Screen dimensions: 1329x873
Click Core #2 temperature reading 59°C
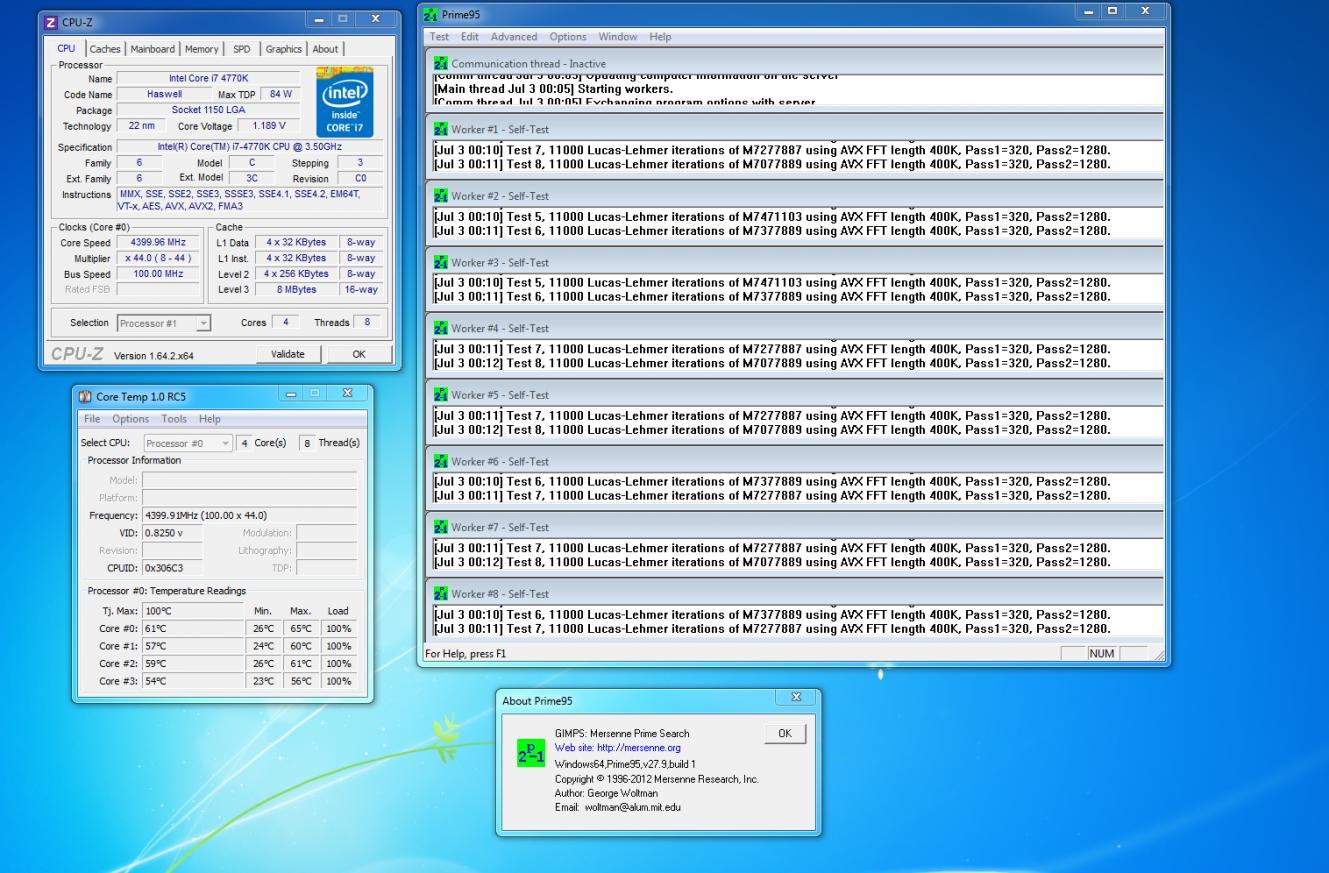pyautogui.click(x=193, y=663)
